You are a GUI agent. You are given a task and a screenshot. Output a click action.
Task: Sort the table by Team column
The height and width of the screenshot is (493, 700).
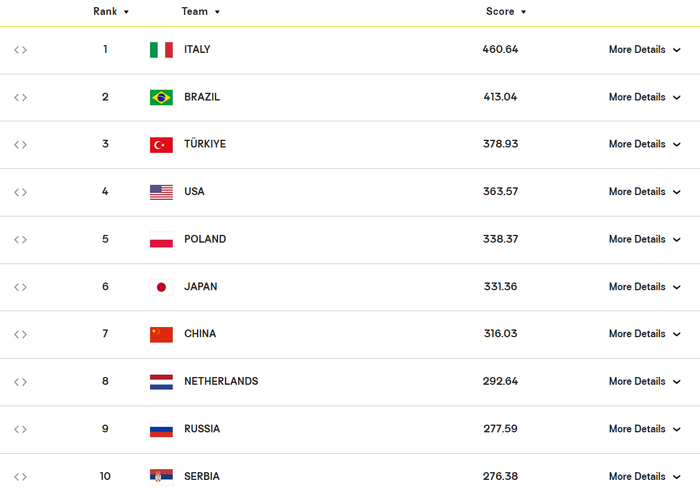click(x=200, y=12)
